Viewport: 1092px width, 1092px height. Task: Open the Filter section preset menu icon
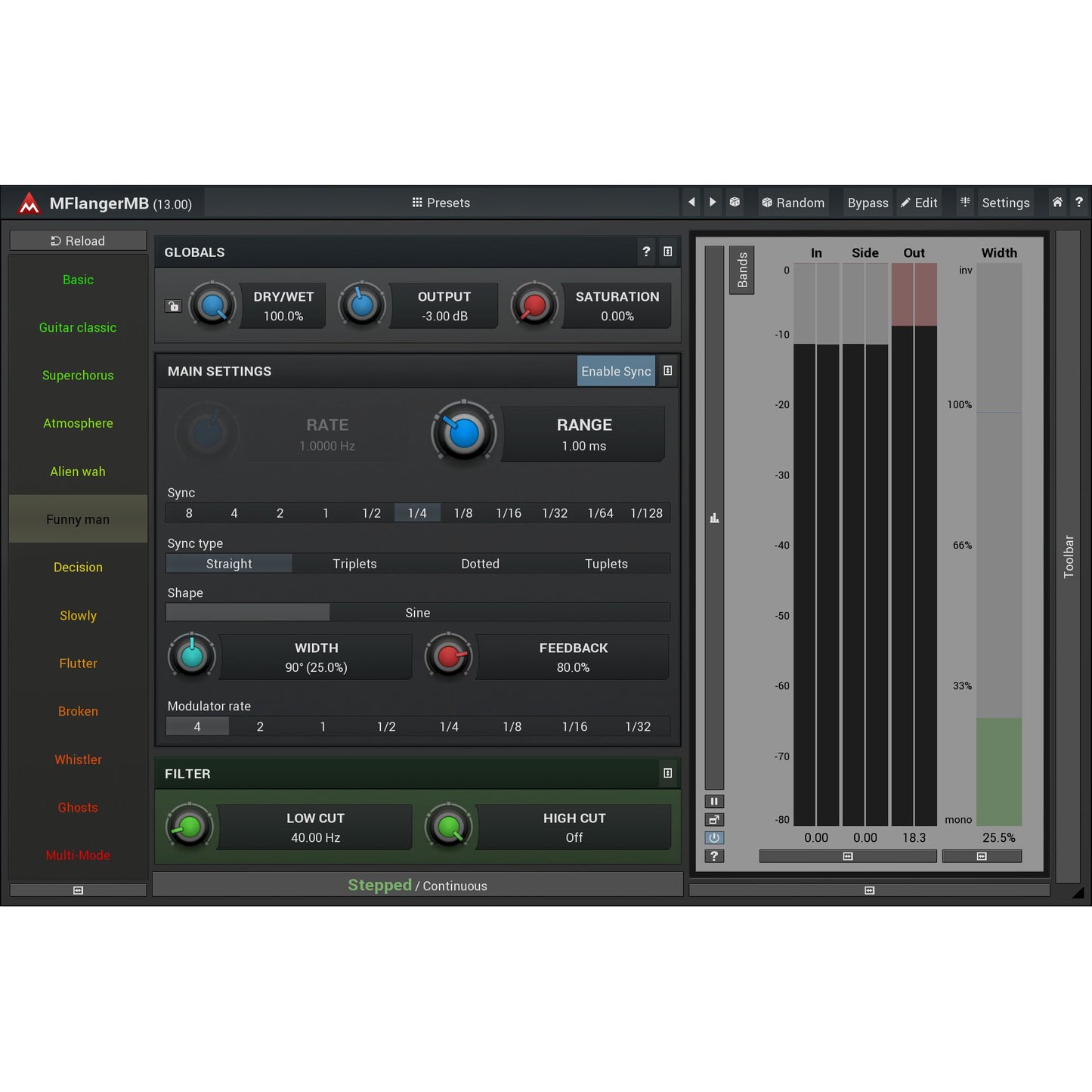tap(667, 773)
